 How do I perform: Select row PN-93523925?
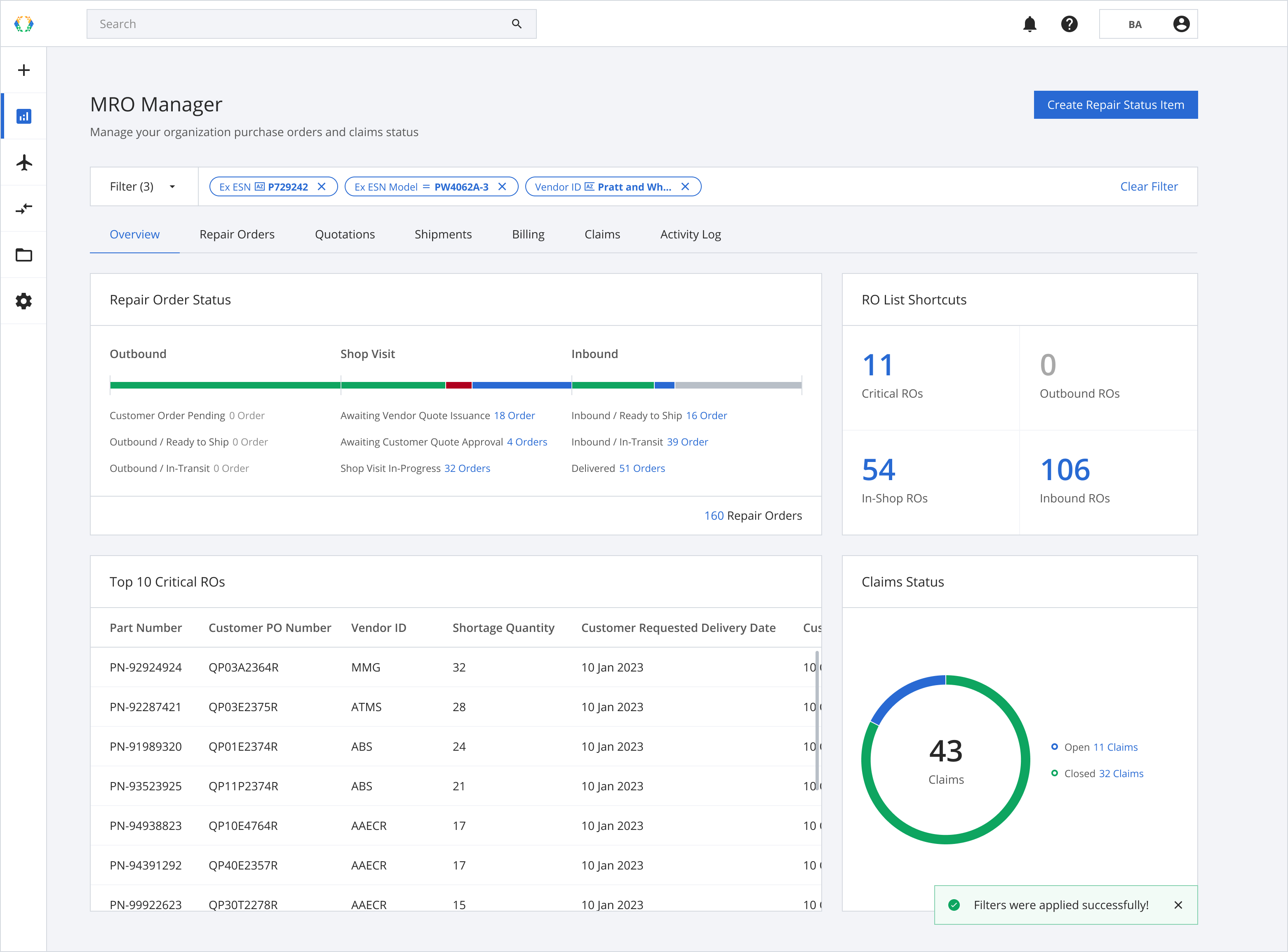(x=456, y=786)
